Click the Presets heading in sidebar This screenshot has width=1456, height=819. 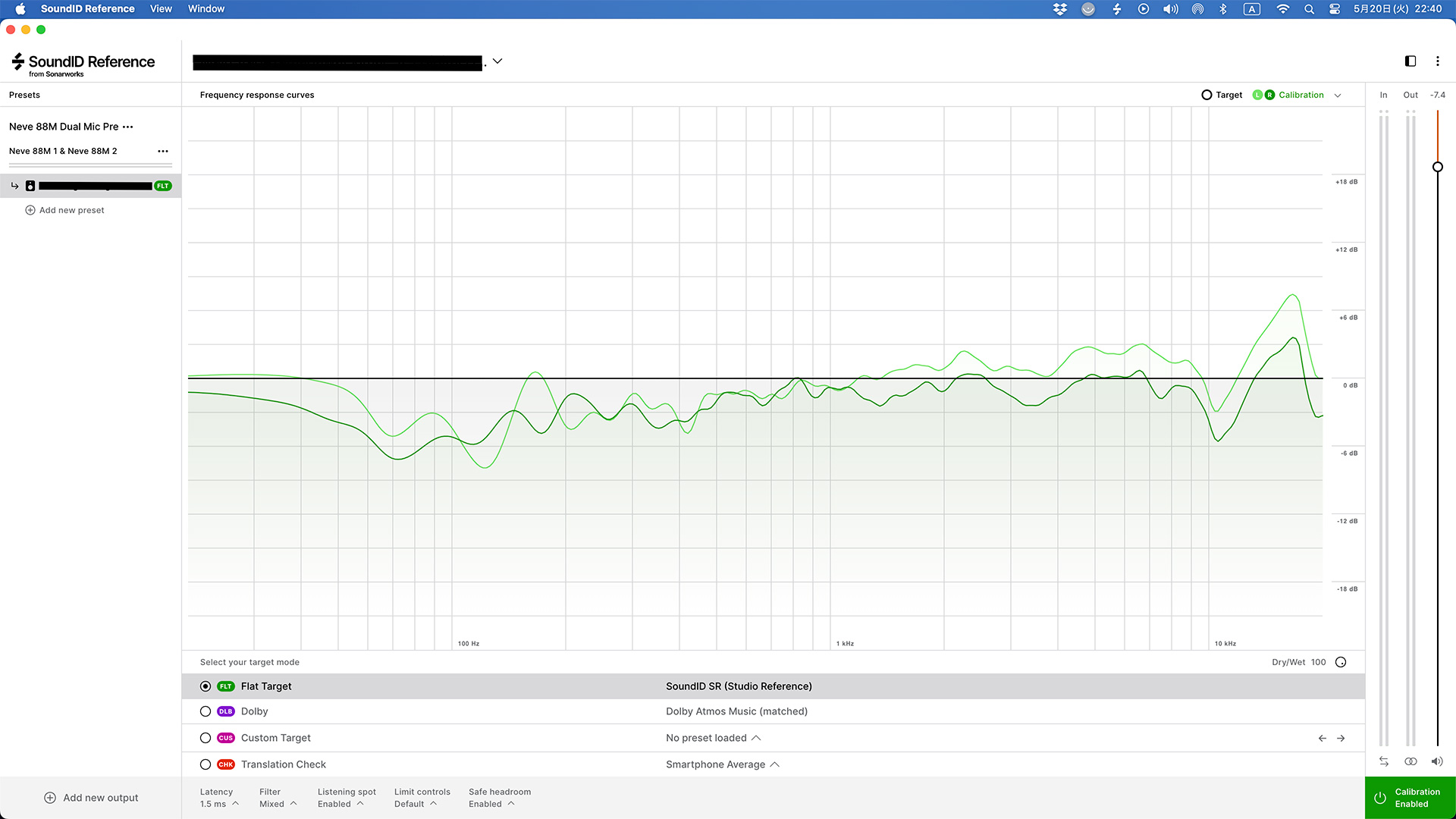[x=24, y=95]
